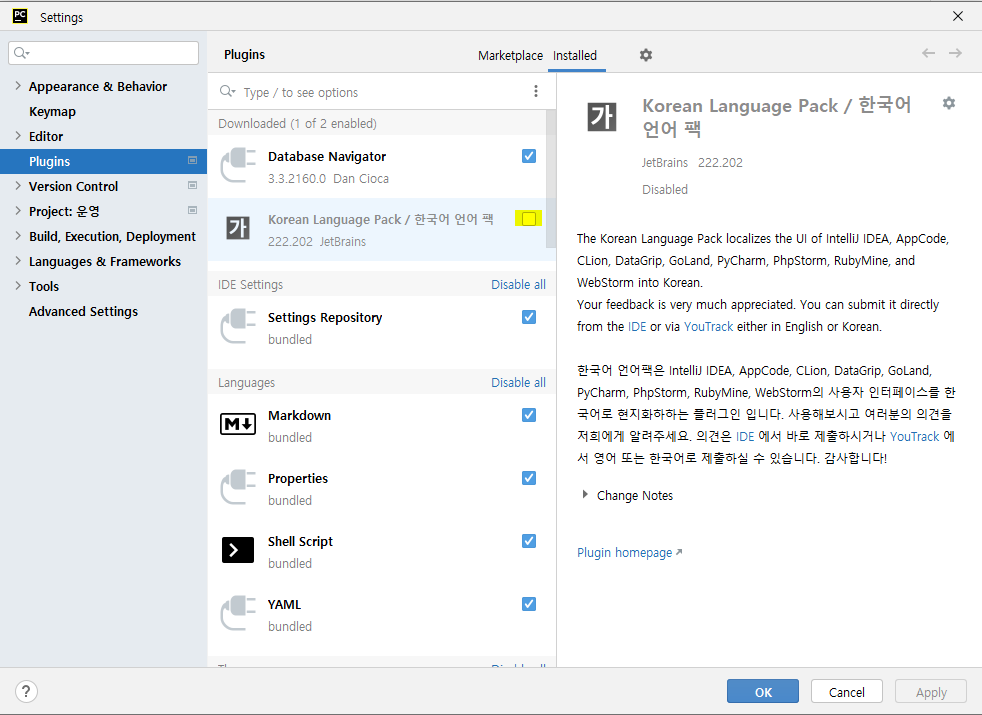
Task: Uncheck the Settings Repository plugin
Action: click(529, 317)
